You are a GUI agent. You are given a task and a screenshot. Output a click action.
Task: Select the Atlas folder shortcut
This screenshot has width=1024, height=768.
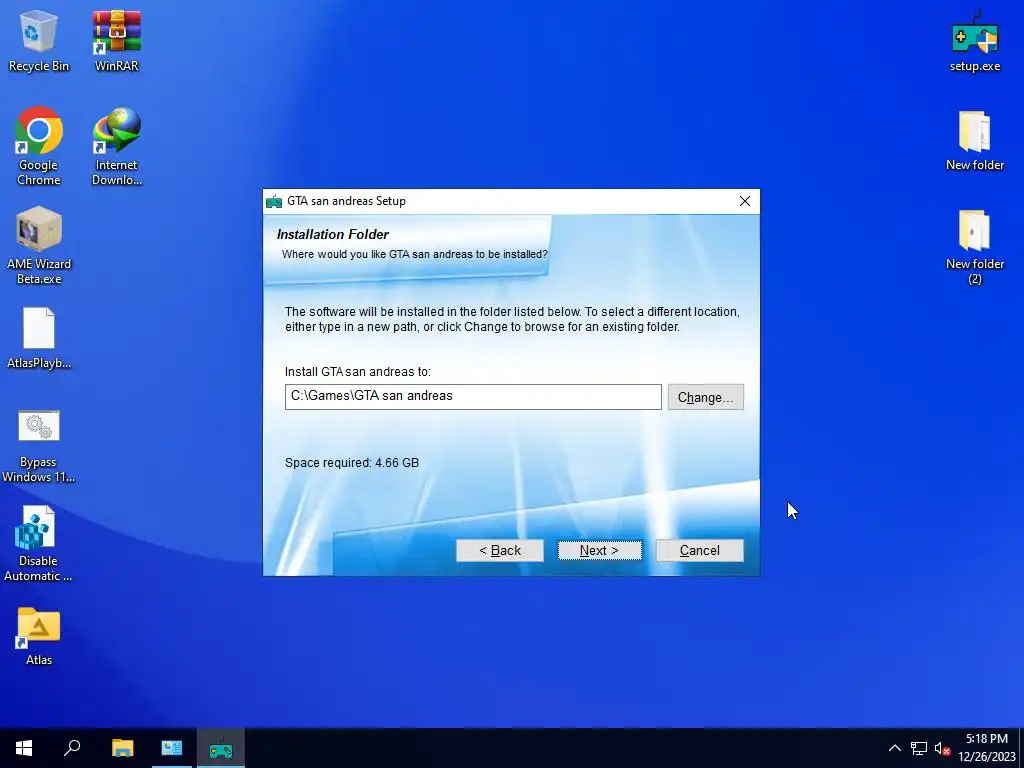(x=39, y=636)
